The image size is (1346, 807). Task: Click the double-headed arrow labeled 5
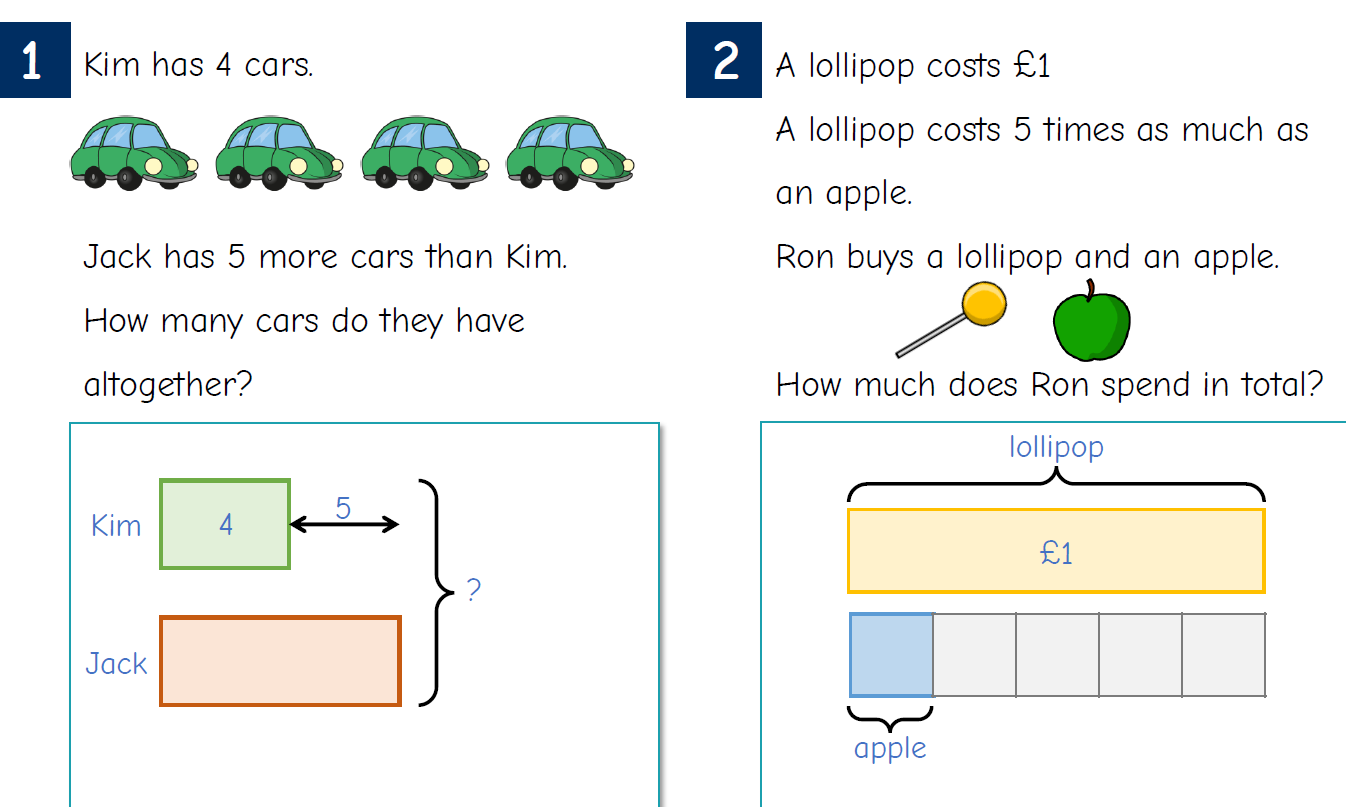point(344,523)
